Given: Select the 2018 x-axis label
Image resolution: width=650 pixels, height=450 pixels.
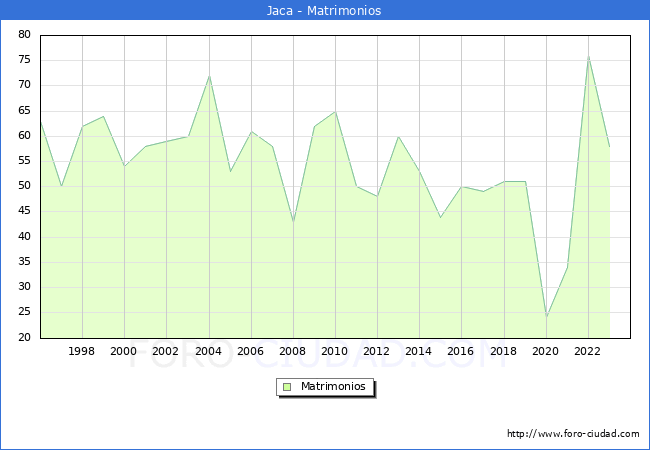Looking at the screenshot, I should click(504, 352).
